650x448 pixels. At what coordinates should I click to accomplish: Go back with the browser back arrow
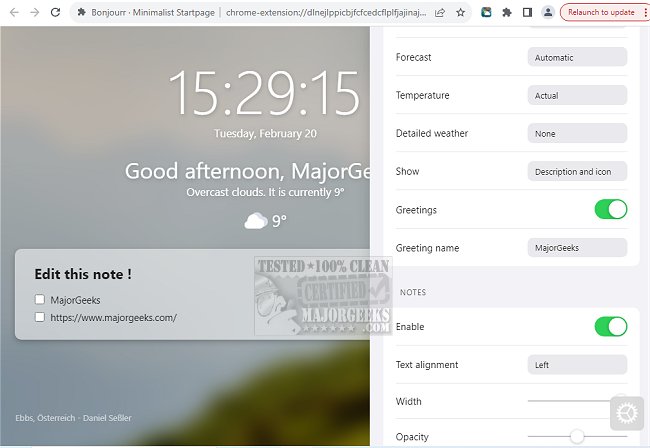coord(14,12)
